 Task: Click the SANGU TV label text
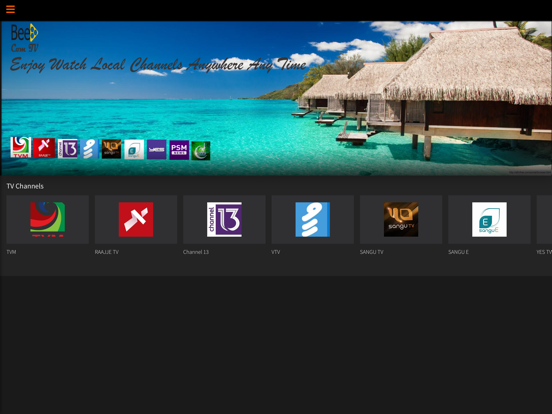click(x=372, y=252)
